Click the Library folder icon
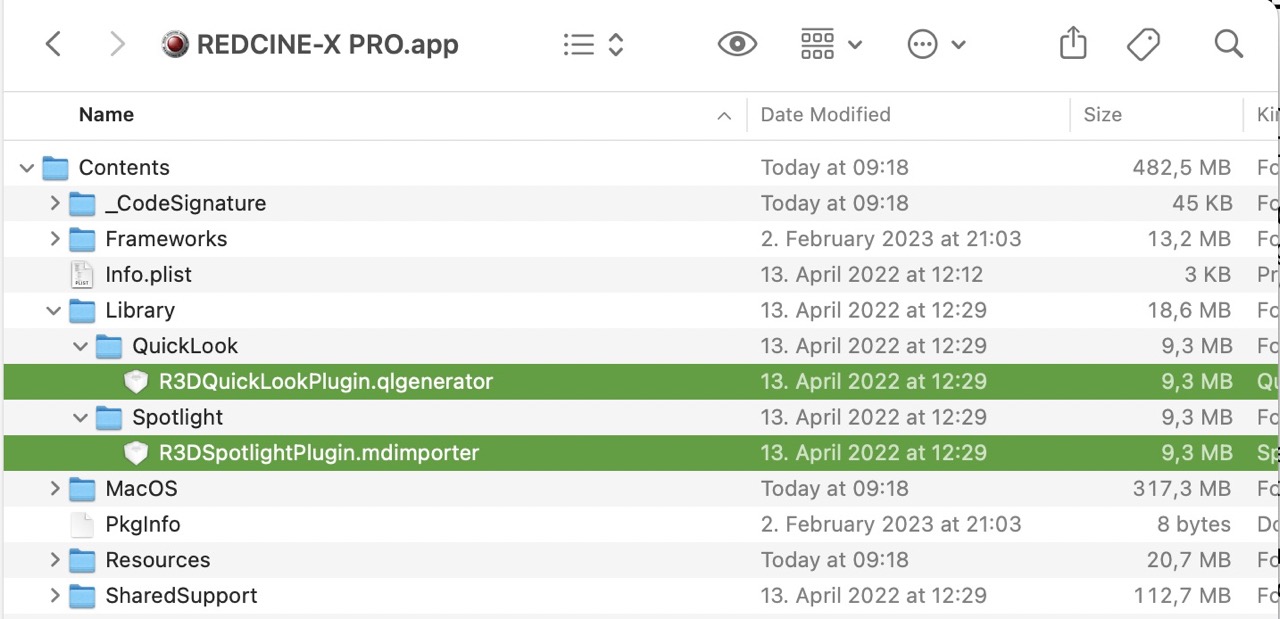 point(82,311)
